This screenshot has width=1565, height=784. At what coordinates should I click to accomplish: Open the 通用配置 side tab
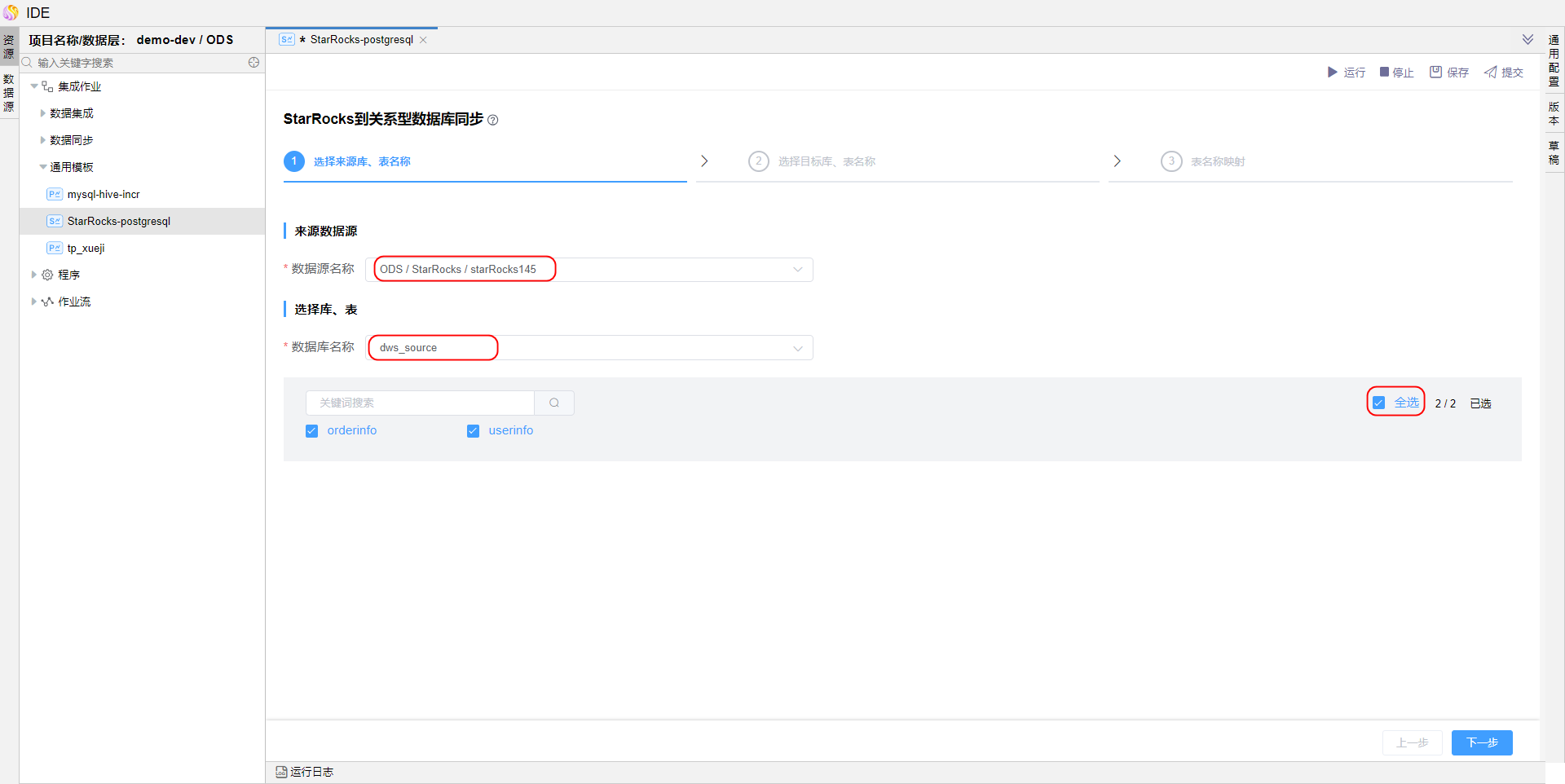coord(1554,60)
